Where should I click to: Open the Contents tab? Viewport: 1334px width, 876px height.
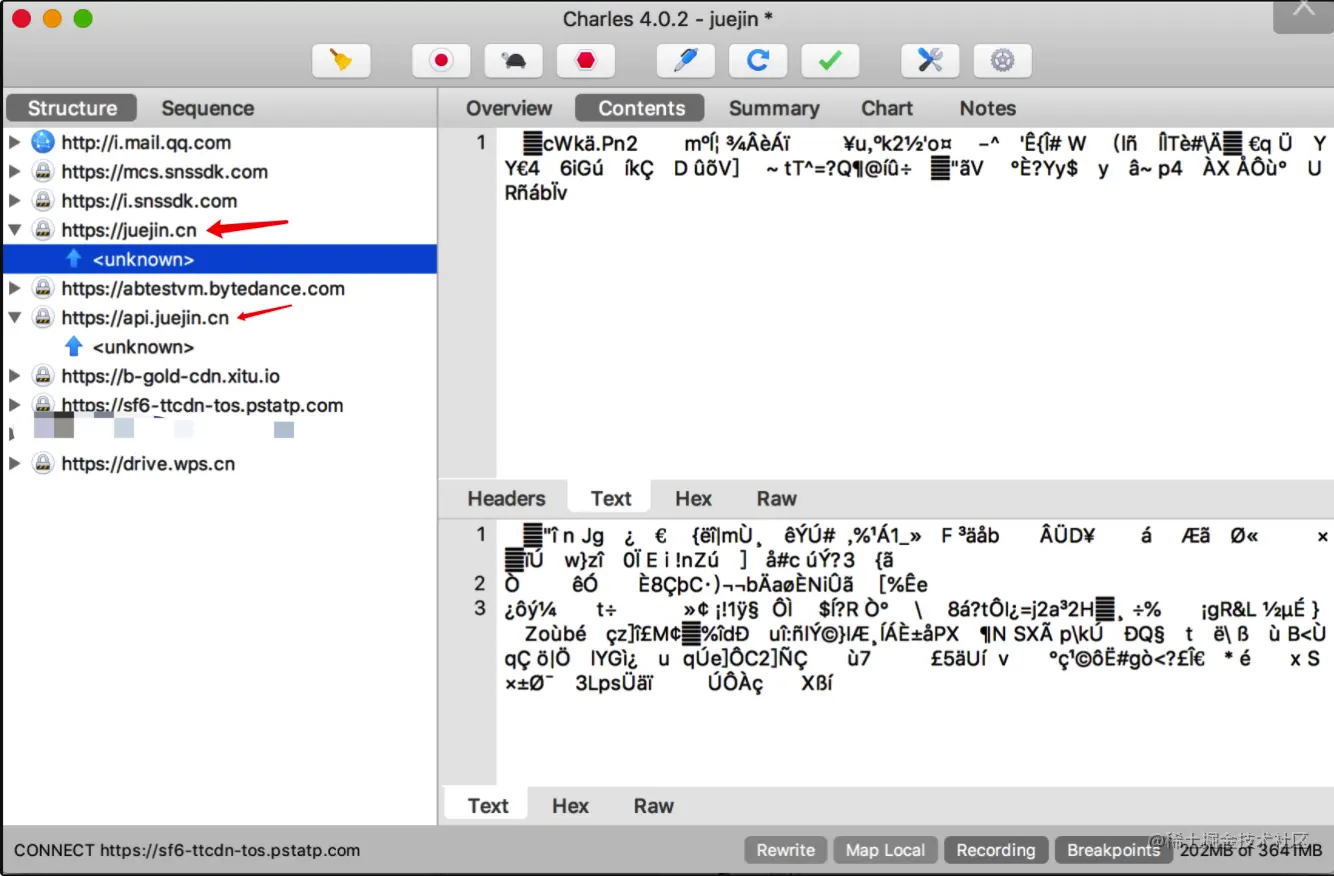click(641, 108)
